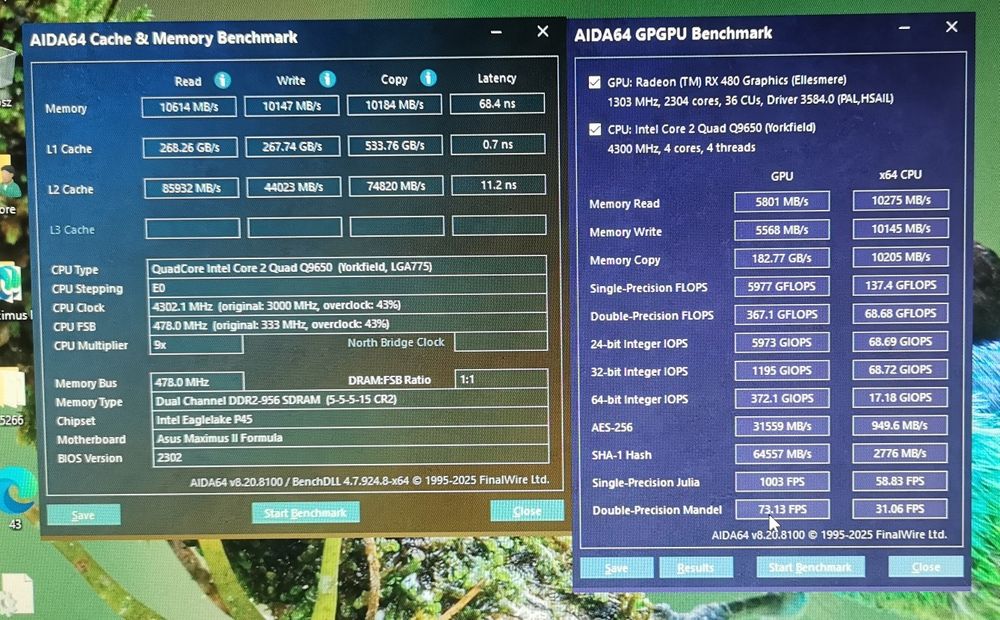Click Close in Cache & Memory Benchmark
Image resolution: width=1000 pixels, height=620 pixels.
[x=527, y=511]
